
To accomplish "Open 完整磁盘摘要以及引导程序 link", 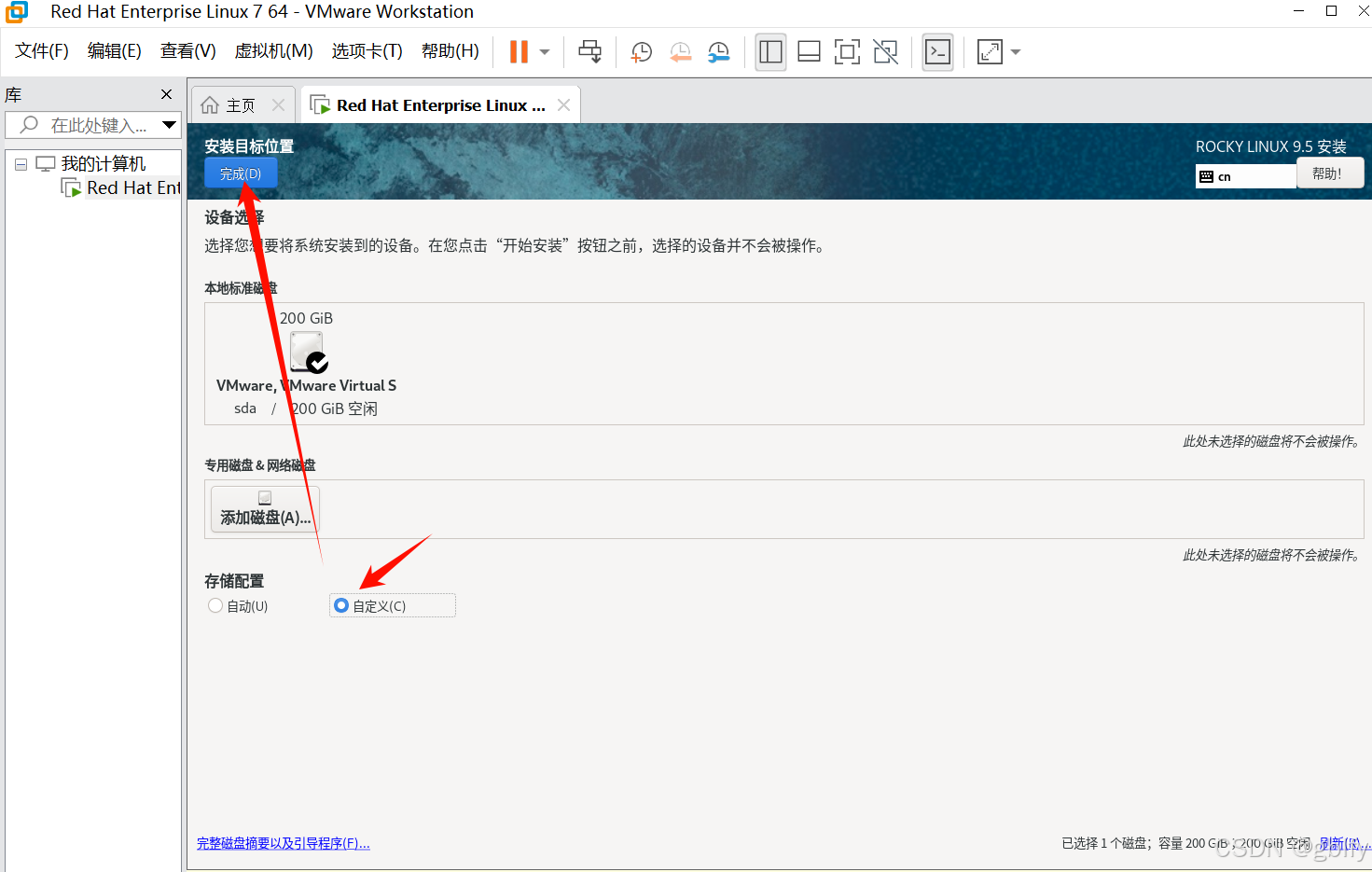I will pos(284,843).
